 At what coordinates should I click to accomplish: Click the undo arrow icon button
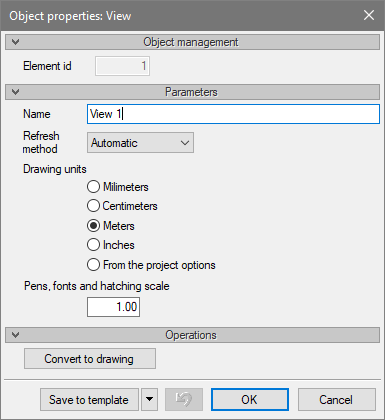point(184,399)
